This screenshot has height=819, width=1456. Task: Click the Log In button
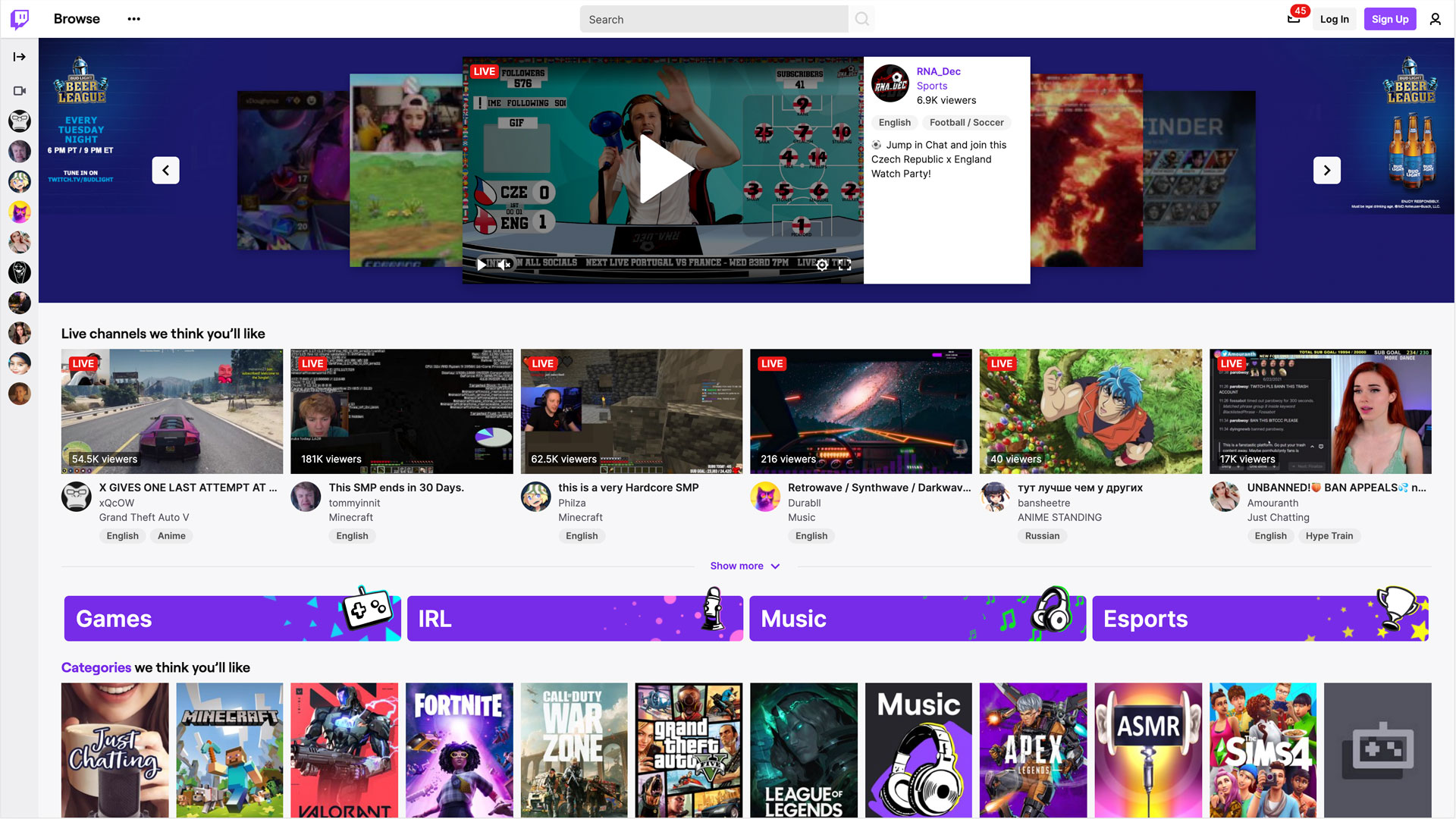[1334, 19]
